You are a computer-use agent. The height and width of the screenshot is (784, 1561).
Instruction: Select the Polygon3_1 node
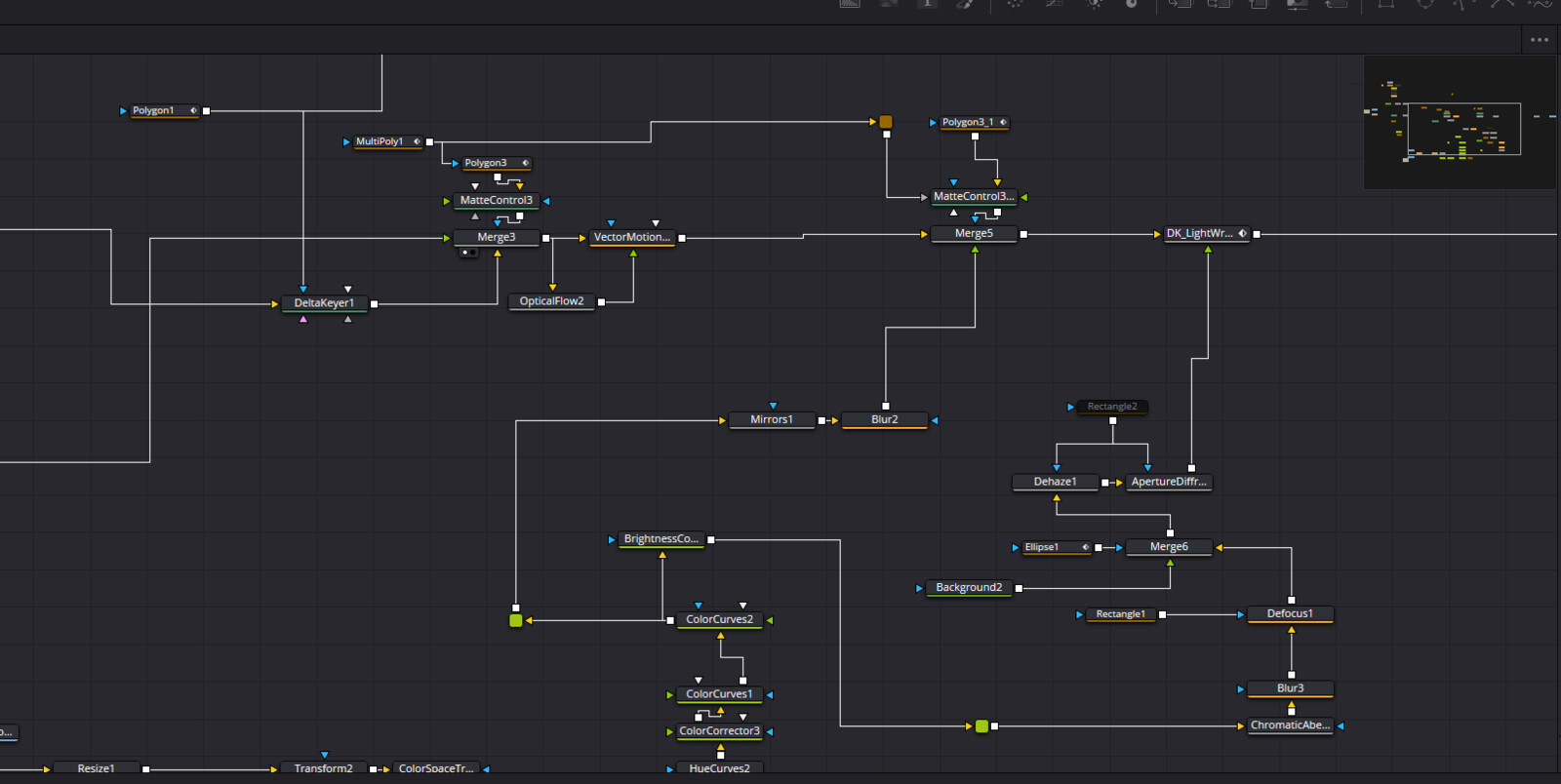pos(975,122)
